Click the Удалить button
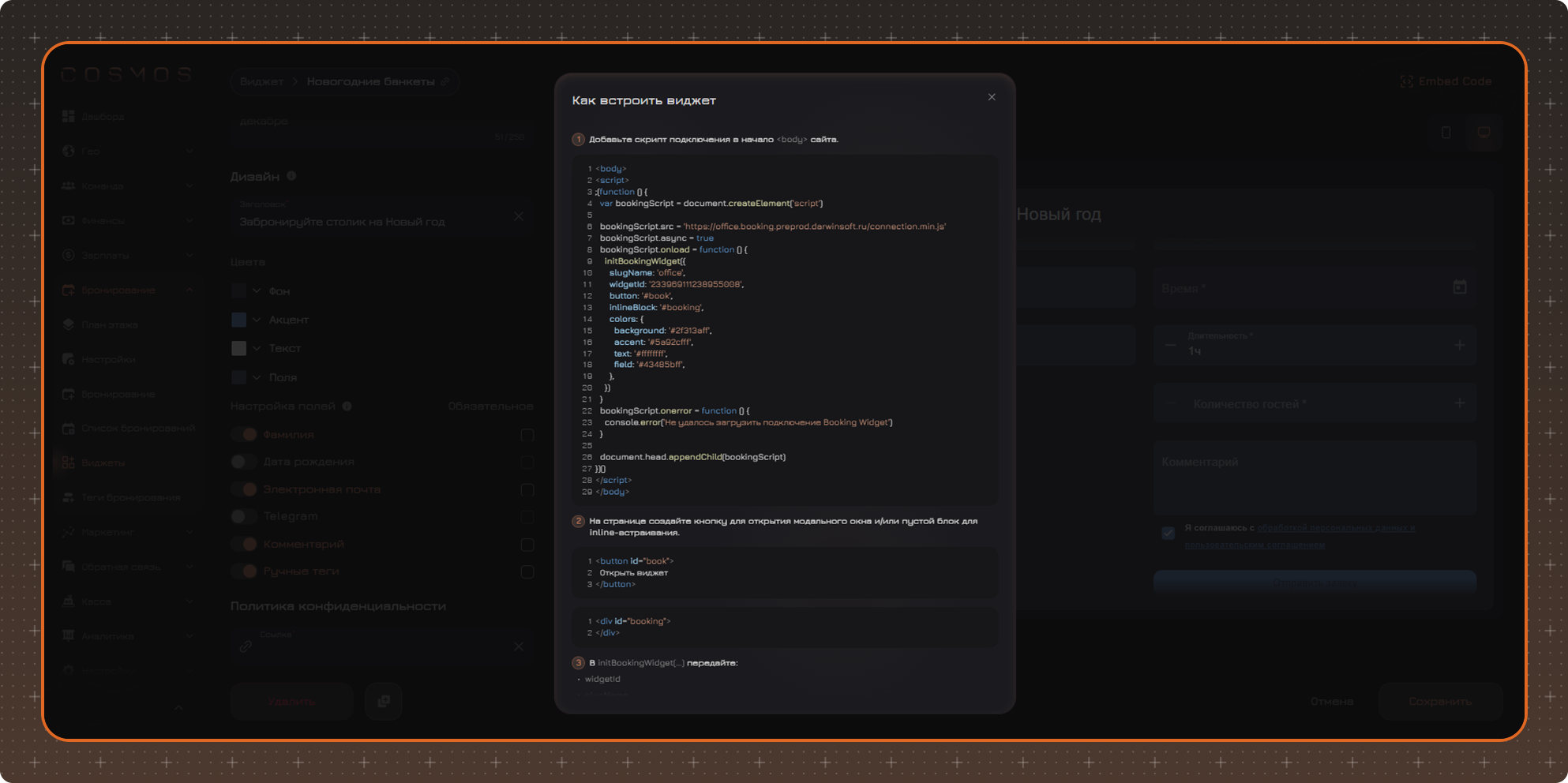 point(292,701)
